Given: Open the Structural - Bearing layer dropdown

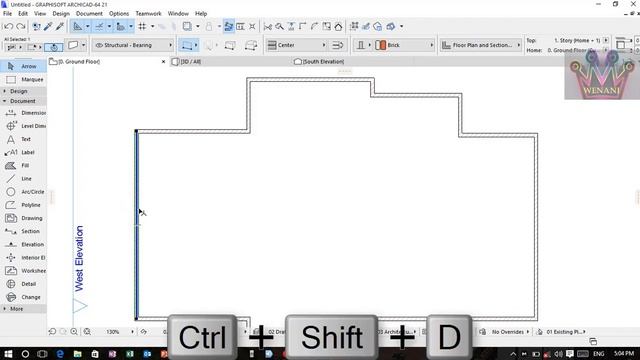Looking at the screenshot, I should pos(133,45).
